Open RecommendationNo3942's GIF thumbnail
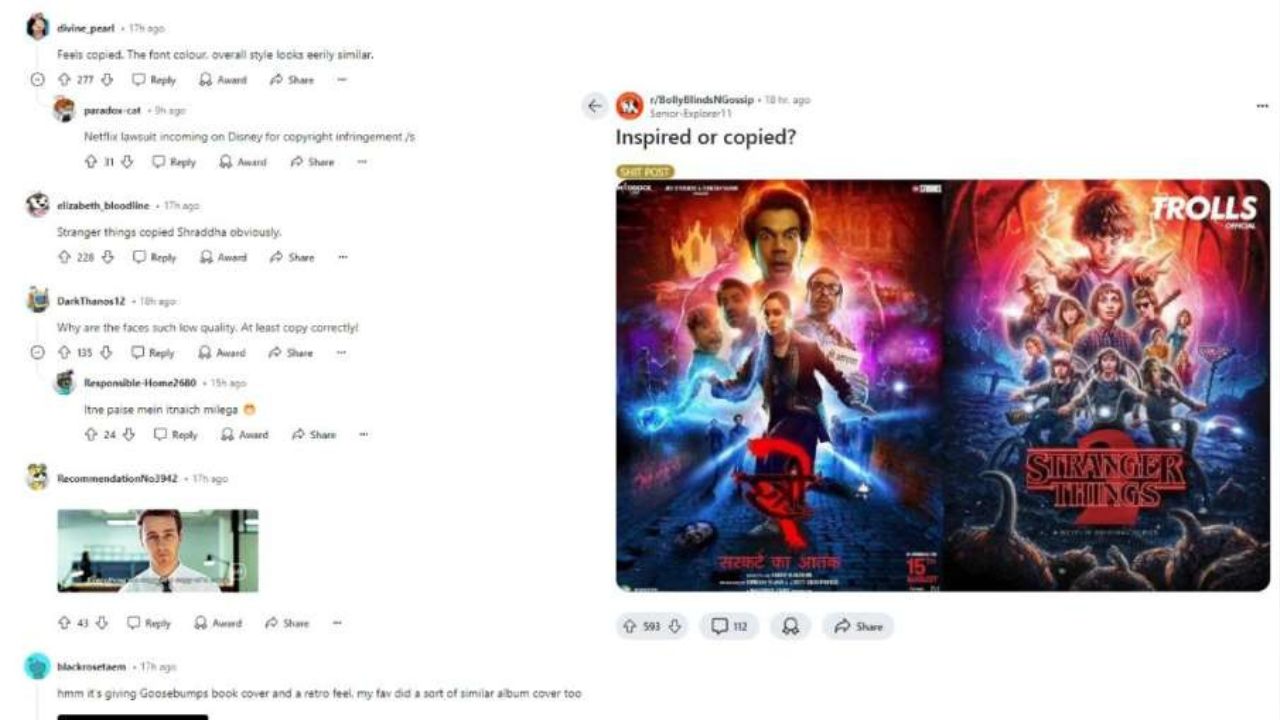The height and width of the screenshot is (720, 1280). pos(158,551)
